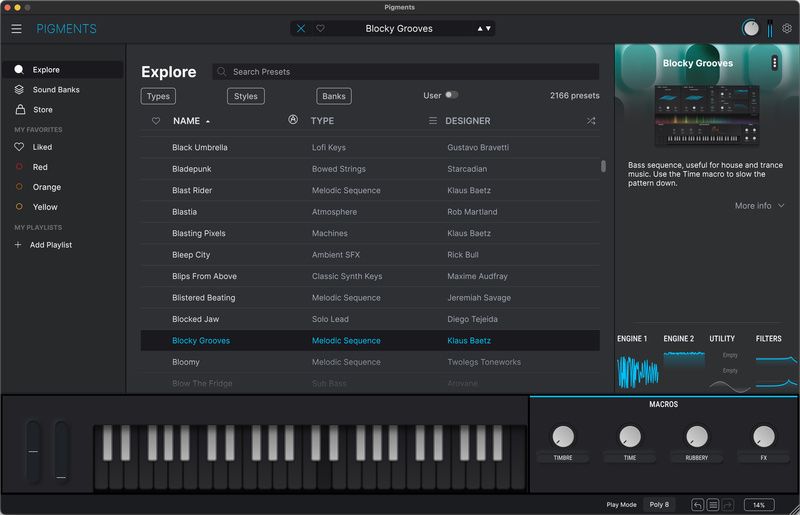Viewport: 800px width, 515px height.
Task: Sort by liked heart column header
Action: pyautogui.click(x=156, y=121)
